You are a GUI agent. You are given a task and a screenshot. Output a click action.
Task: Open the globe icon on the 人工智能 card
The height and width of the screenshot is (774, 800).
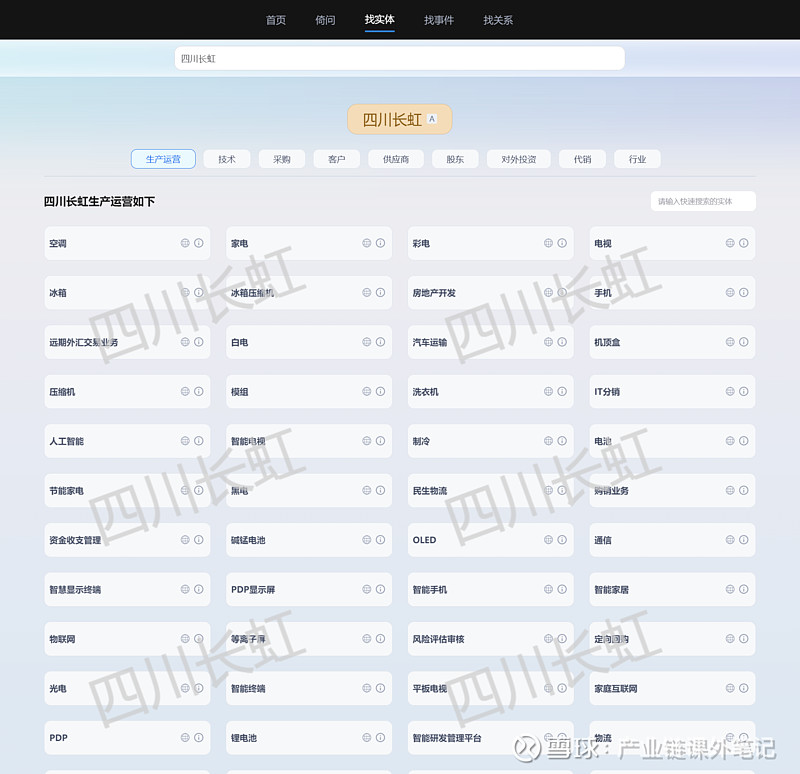[185, 441]
